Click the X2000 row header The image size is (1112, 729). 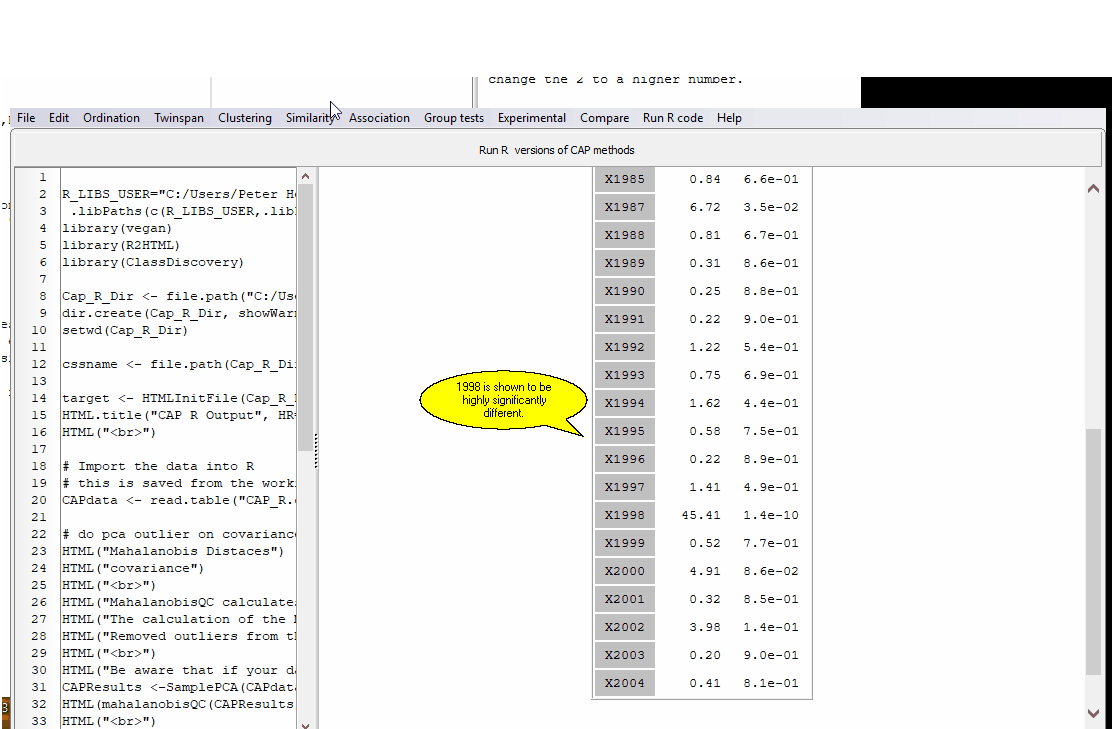click(x=625, y=571)
